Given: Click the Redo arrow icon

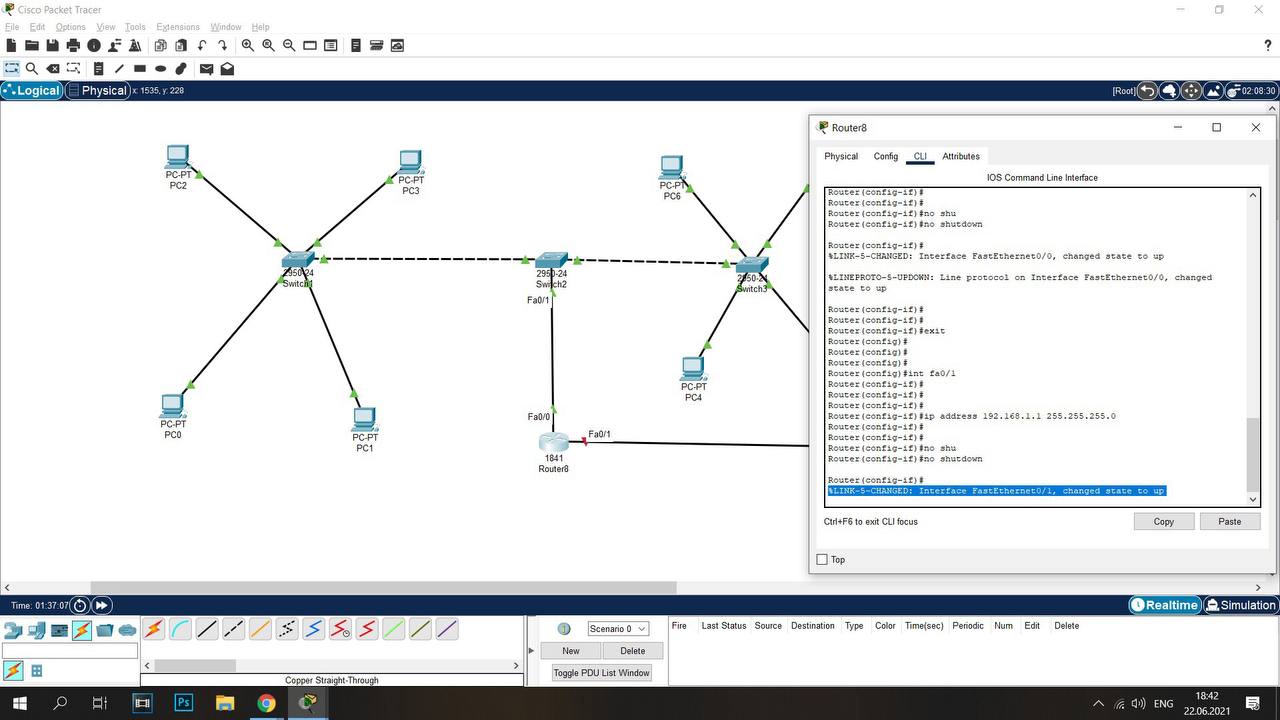Looking at the screenshot, I should 222,45.
